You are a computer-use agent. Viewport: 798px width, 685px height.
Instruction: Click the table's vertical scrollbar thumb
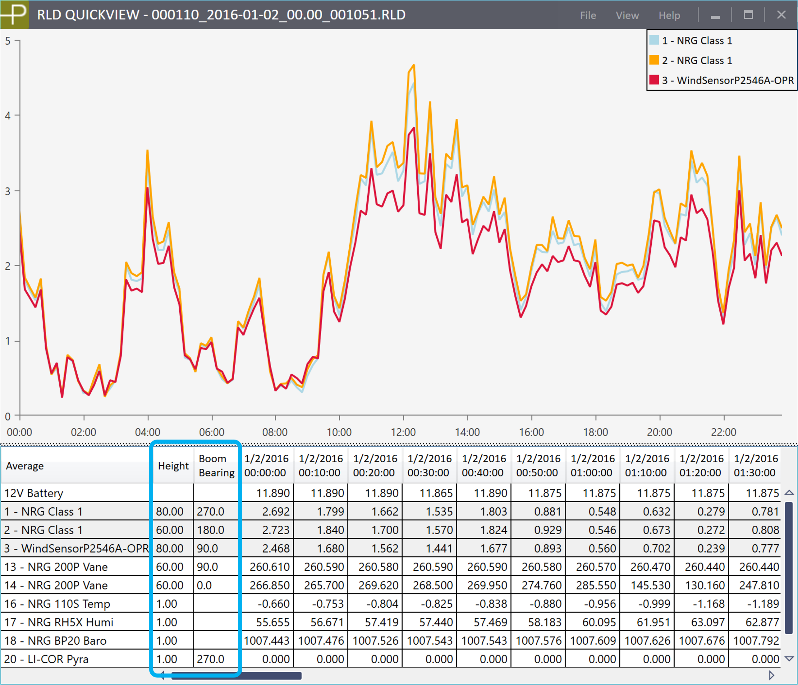(789, 570)
